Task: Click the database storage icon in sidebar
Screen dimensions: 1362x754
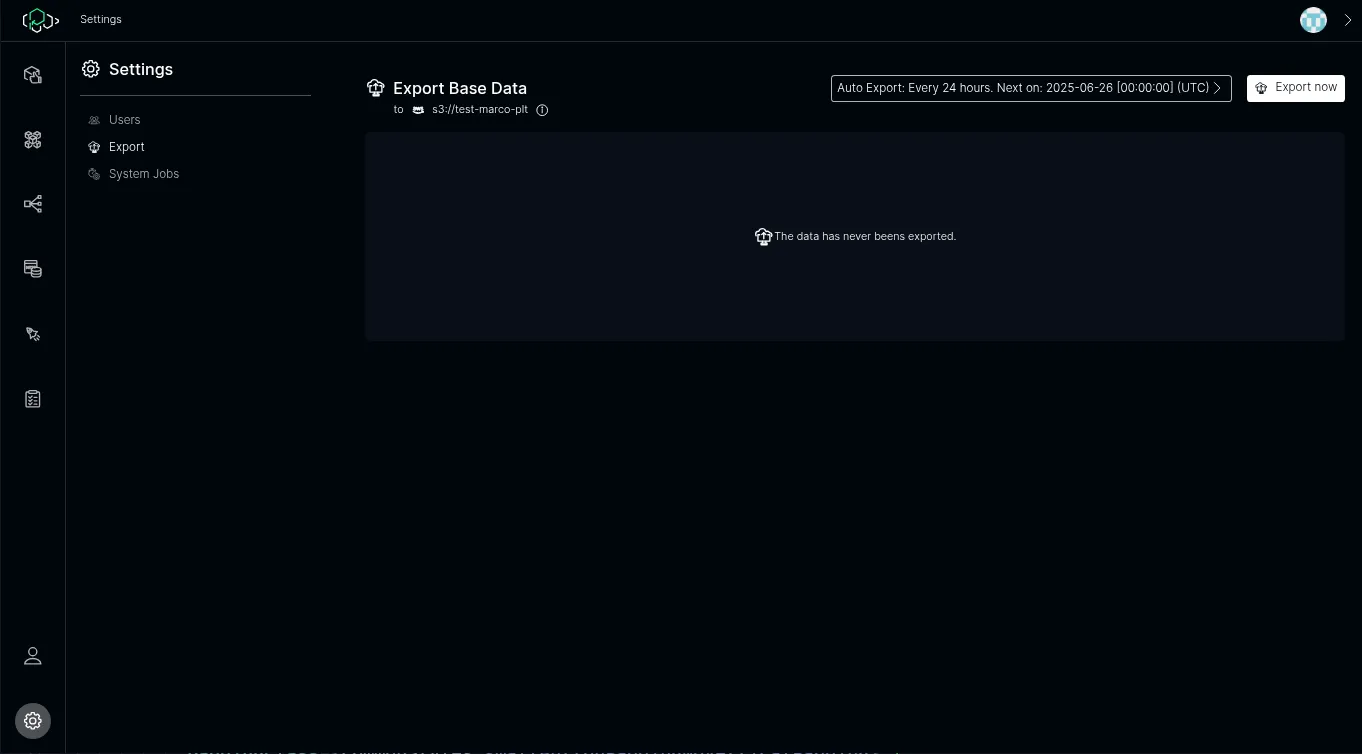Action: (33, 269)
